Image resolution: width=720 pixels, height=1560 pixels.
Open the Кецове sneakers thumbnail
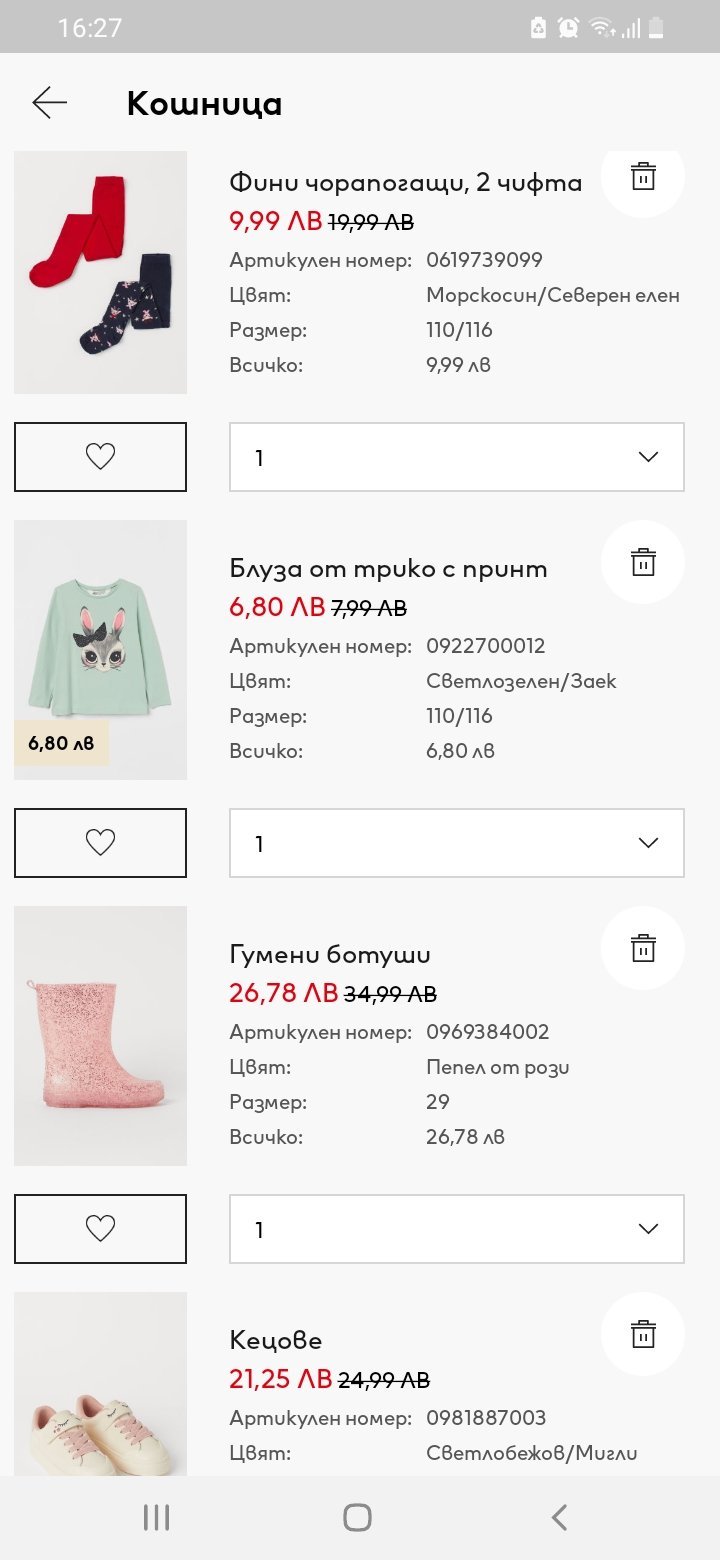pos(100,1385)
